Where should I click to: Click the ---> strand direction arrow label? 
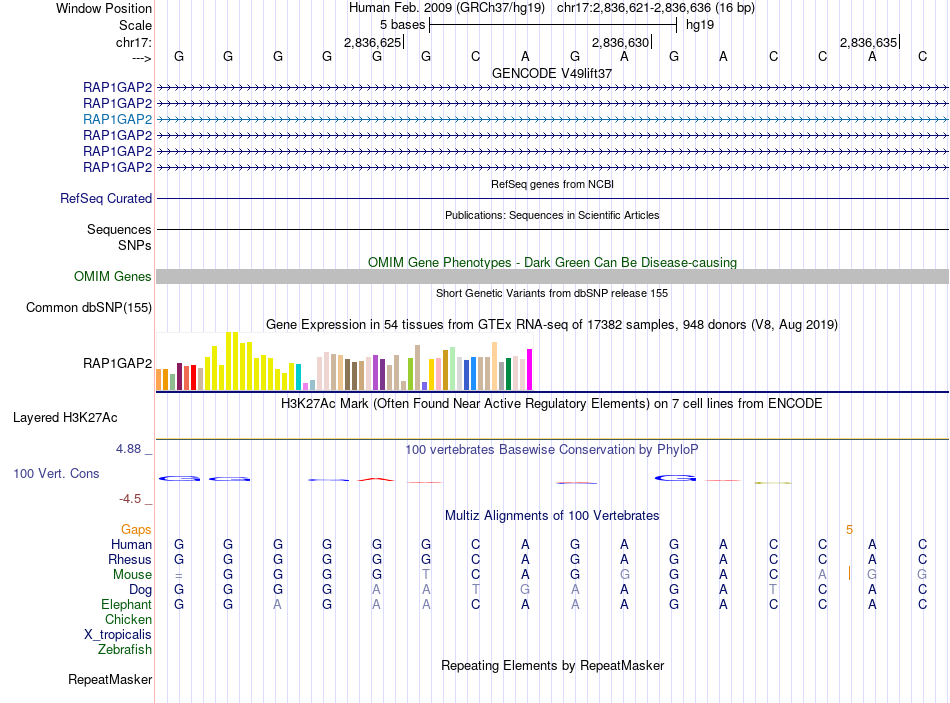tap(142, 58)
